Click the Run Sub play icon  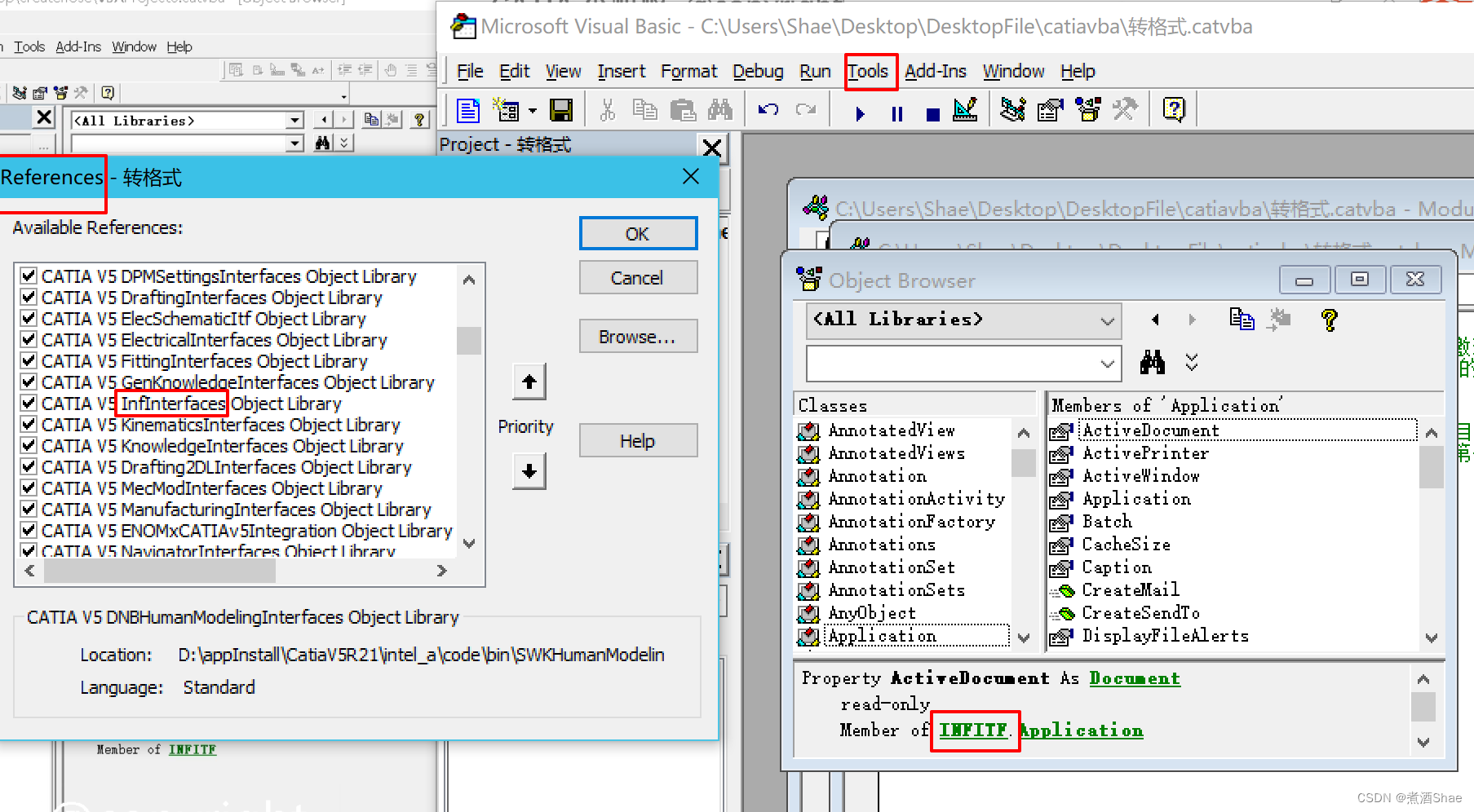coord(860,114)
